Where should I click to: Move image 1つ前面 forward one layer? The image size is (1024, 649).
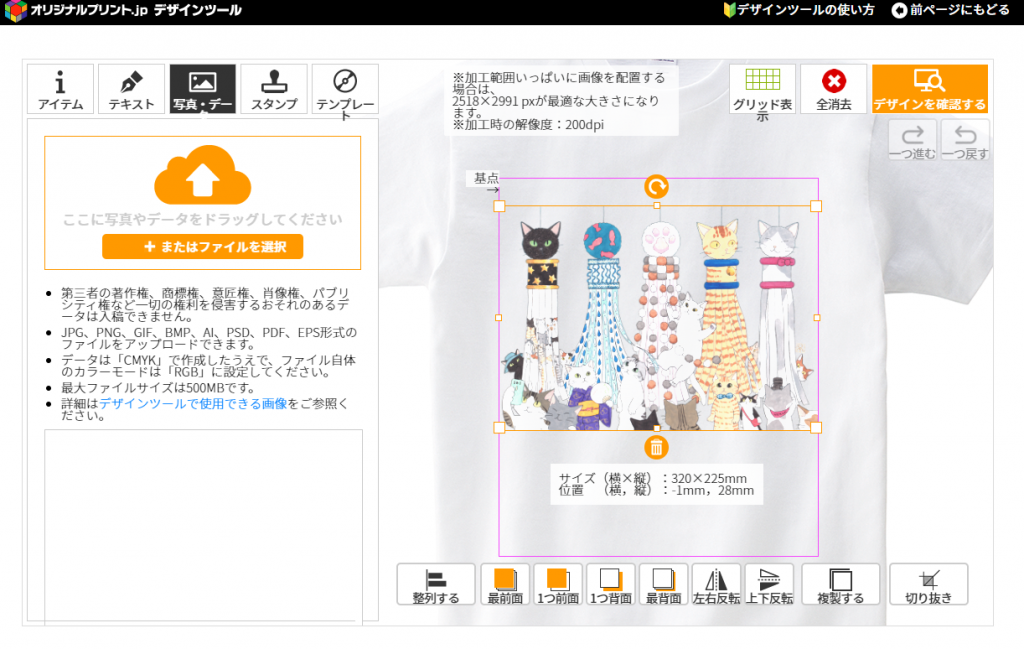(x=558, y=584)
